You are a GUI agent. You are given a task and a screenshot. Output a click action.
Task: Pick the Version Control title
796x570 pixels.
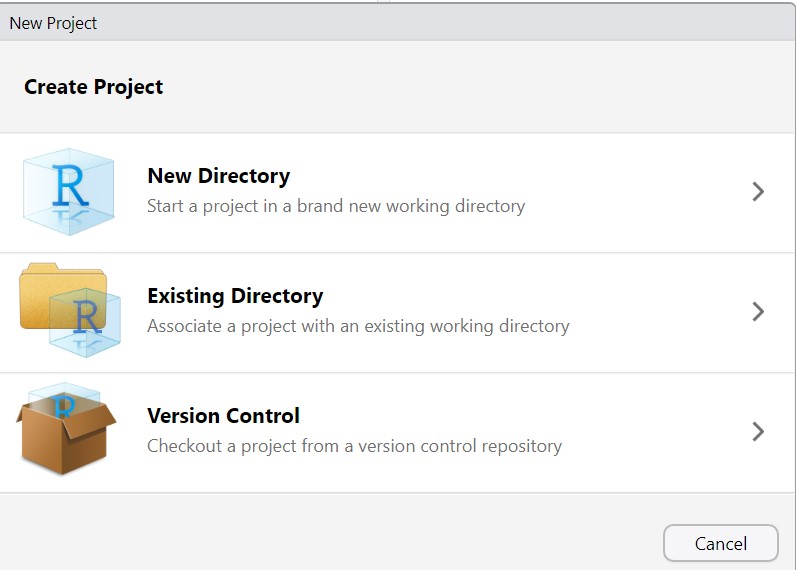pos(223,416)
